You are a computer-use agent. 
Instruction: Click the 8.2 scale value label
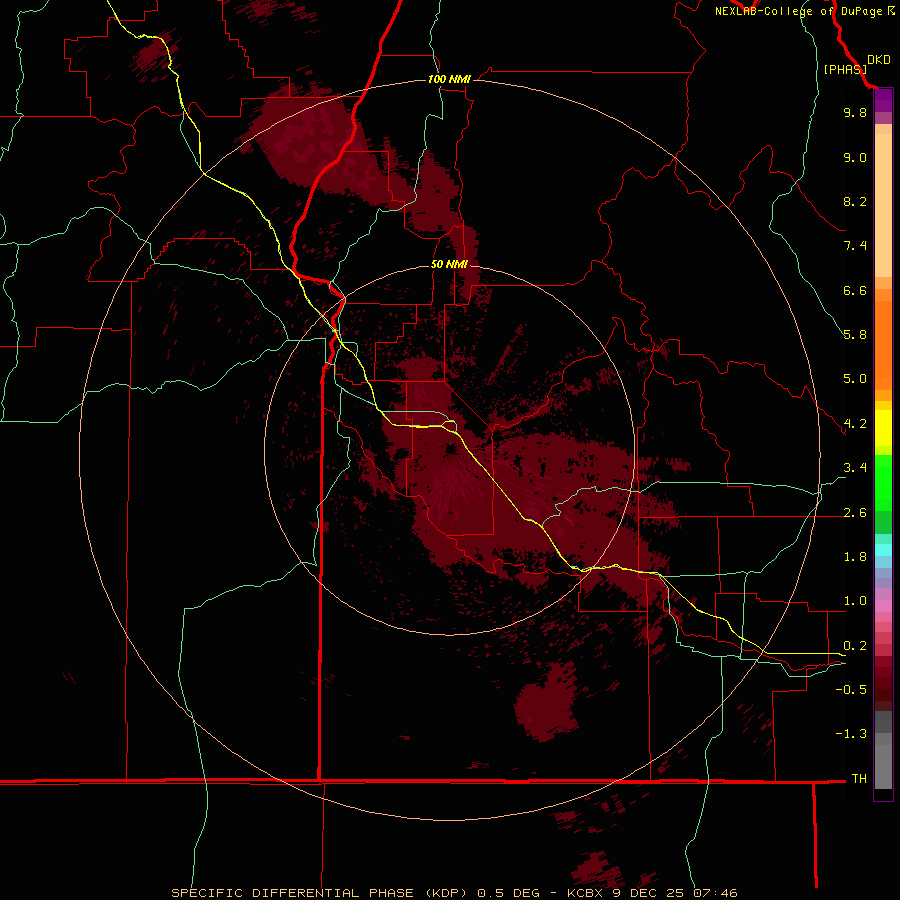point(855,201)
